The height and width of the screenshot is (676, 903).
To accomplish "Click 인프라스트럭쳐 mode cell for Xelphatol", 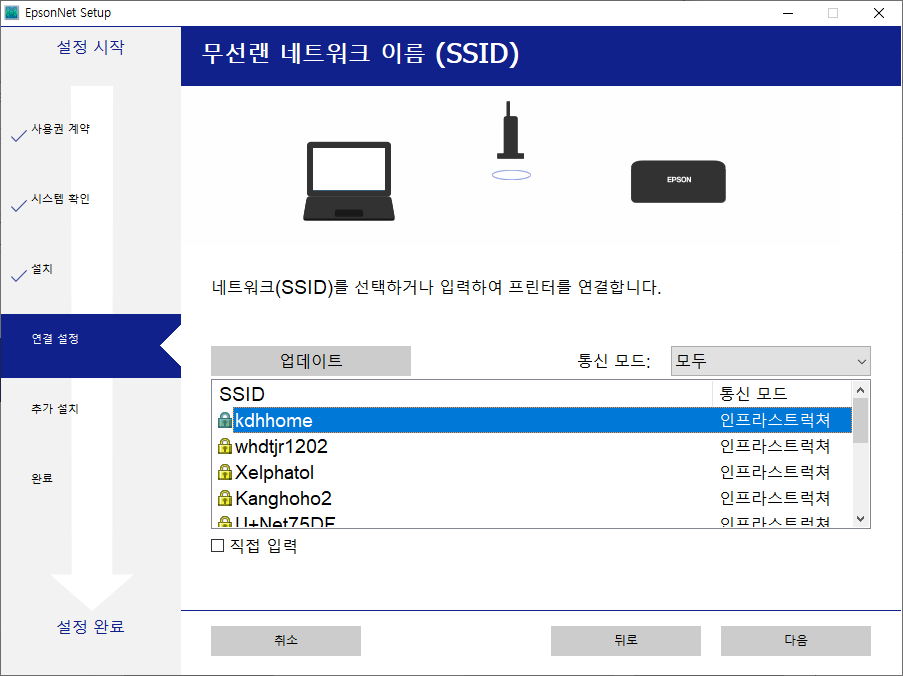I will [x=775, y=472].
